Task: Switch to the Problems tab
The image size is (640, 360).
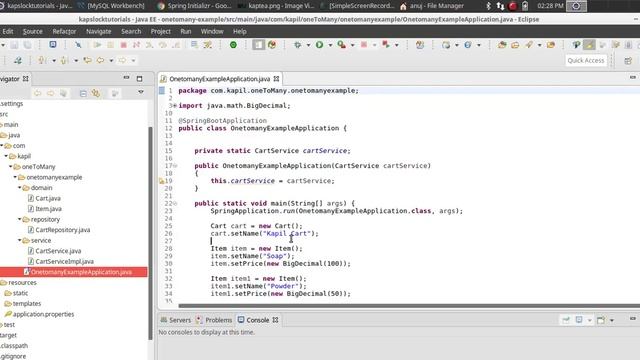Action: (x=214, y=320)
